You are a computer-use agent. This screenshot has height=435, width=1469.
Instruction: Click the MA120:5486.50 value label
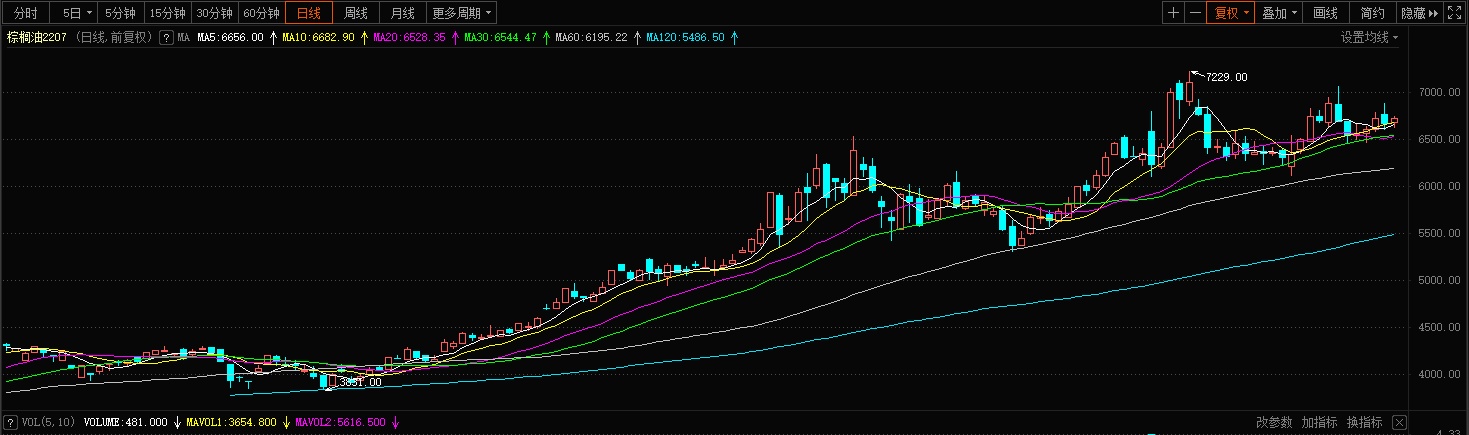[x=686, y=38]
